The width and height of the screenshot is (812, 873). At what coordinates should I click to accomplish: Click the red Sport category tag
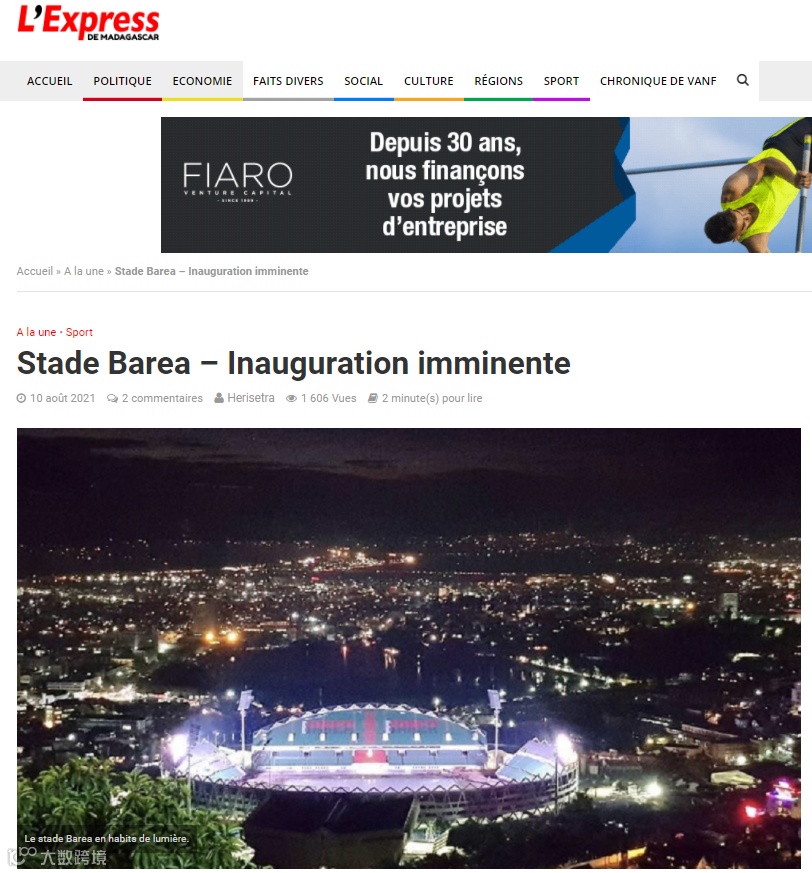point(79,332)
